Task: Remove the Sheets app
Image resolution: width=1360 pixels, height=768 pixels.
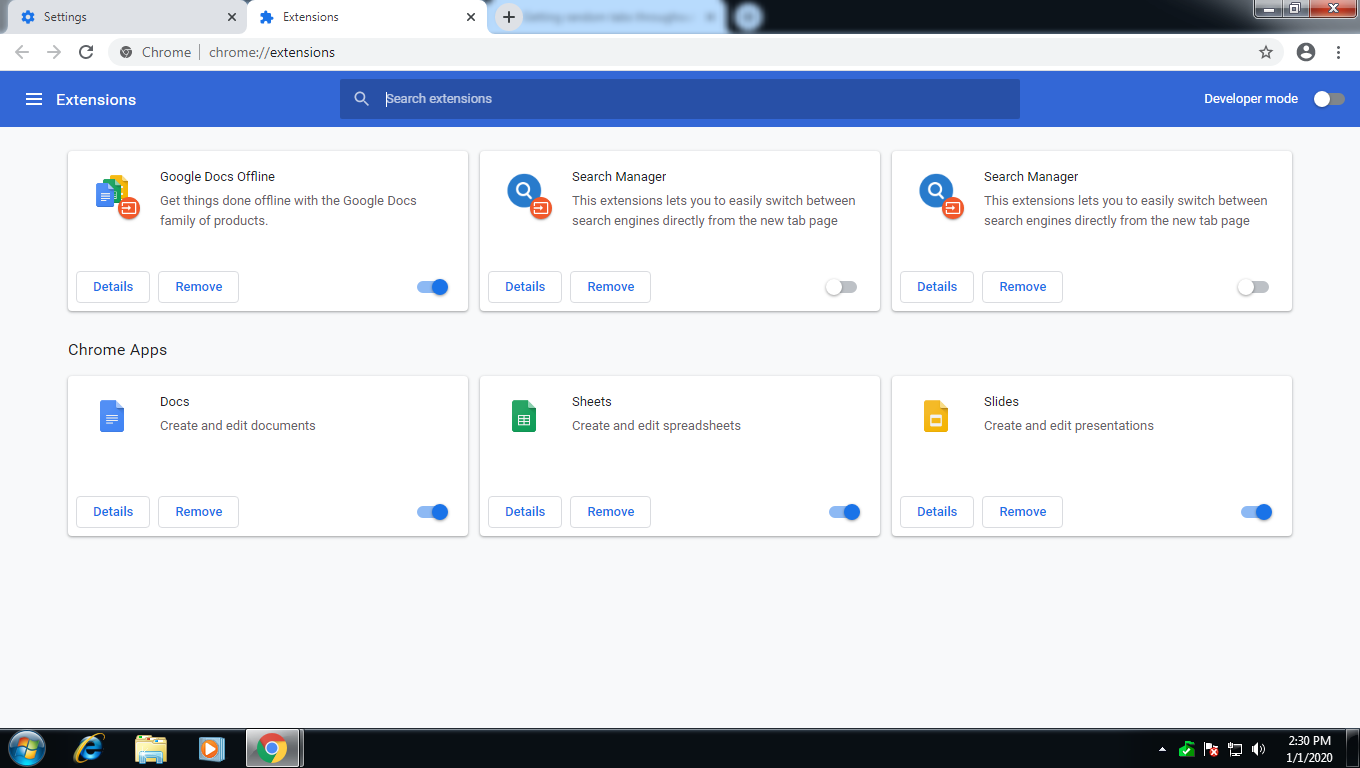Action: 611,512
